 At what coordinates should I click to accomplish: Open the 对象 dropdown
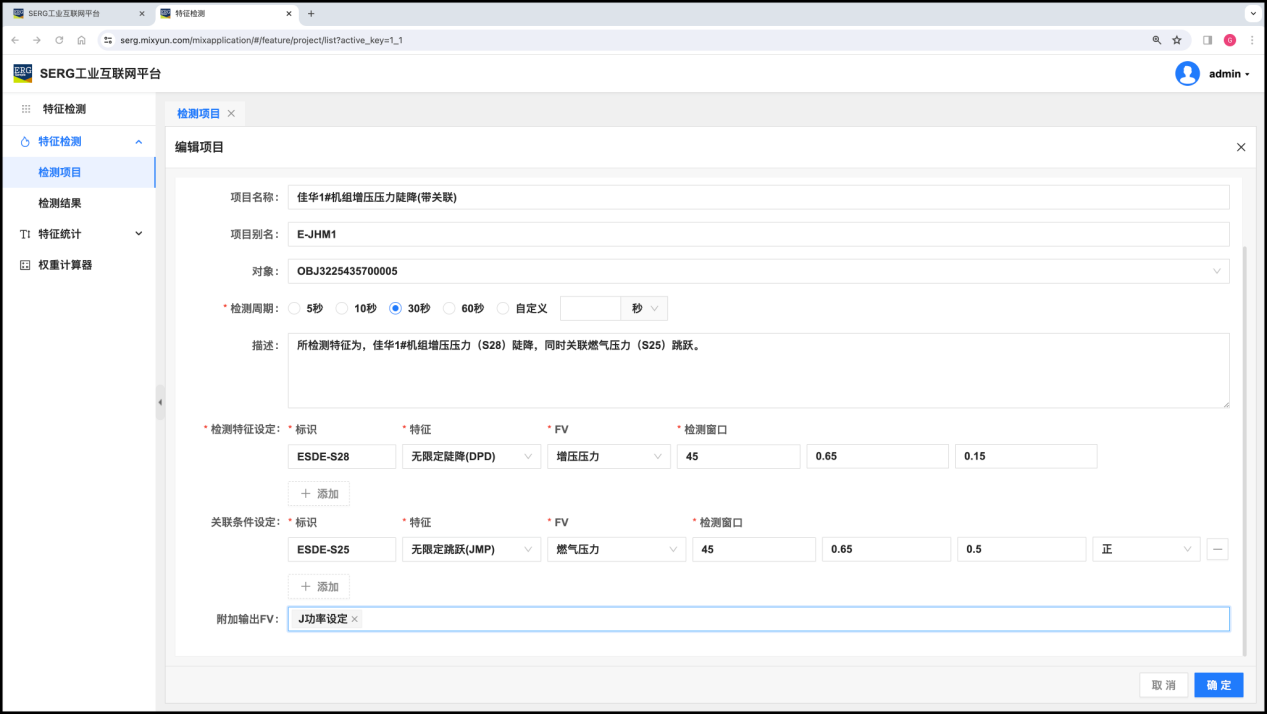click(758, 271)
